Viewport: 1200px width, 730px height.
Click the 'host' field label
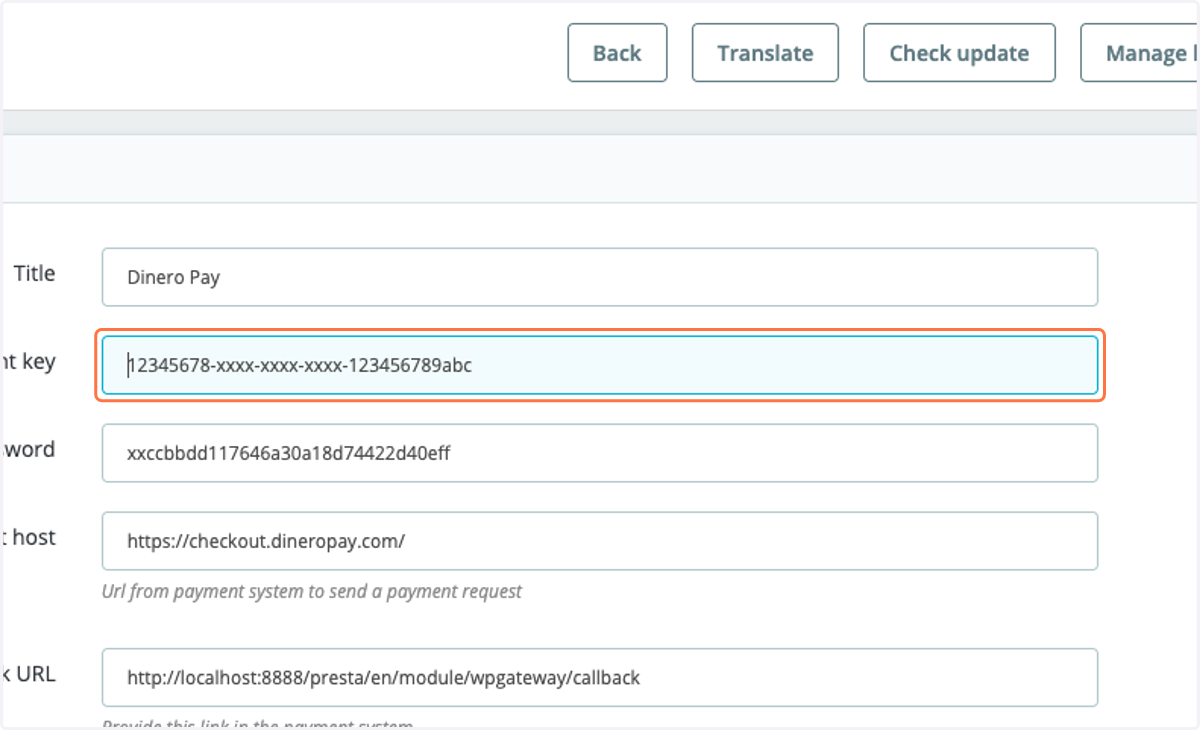pos(29,537)
